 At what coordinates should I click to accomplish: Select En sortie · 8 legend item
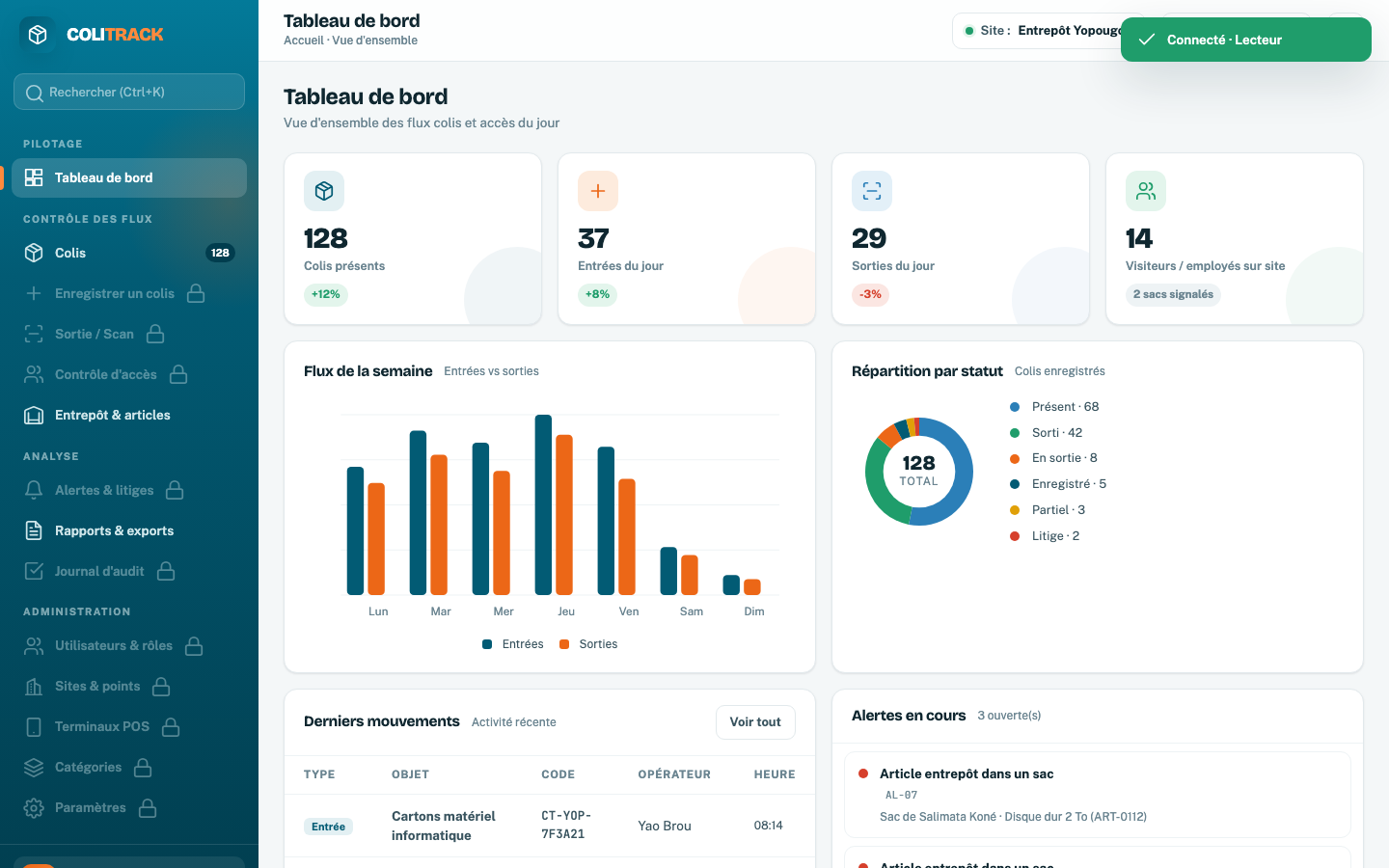click(x=1053, y=458)
